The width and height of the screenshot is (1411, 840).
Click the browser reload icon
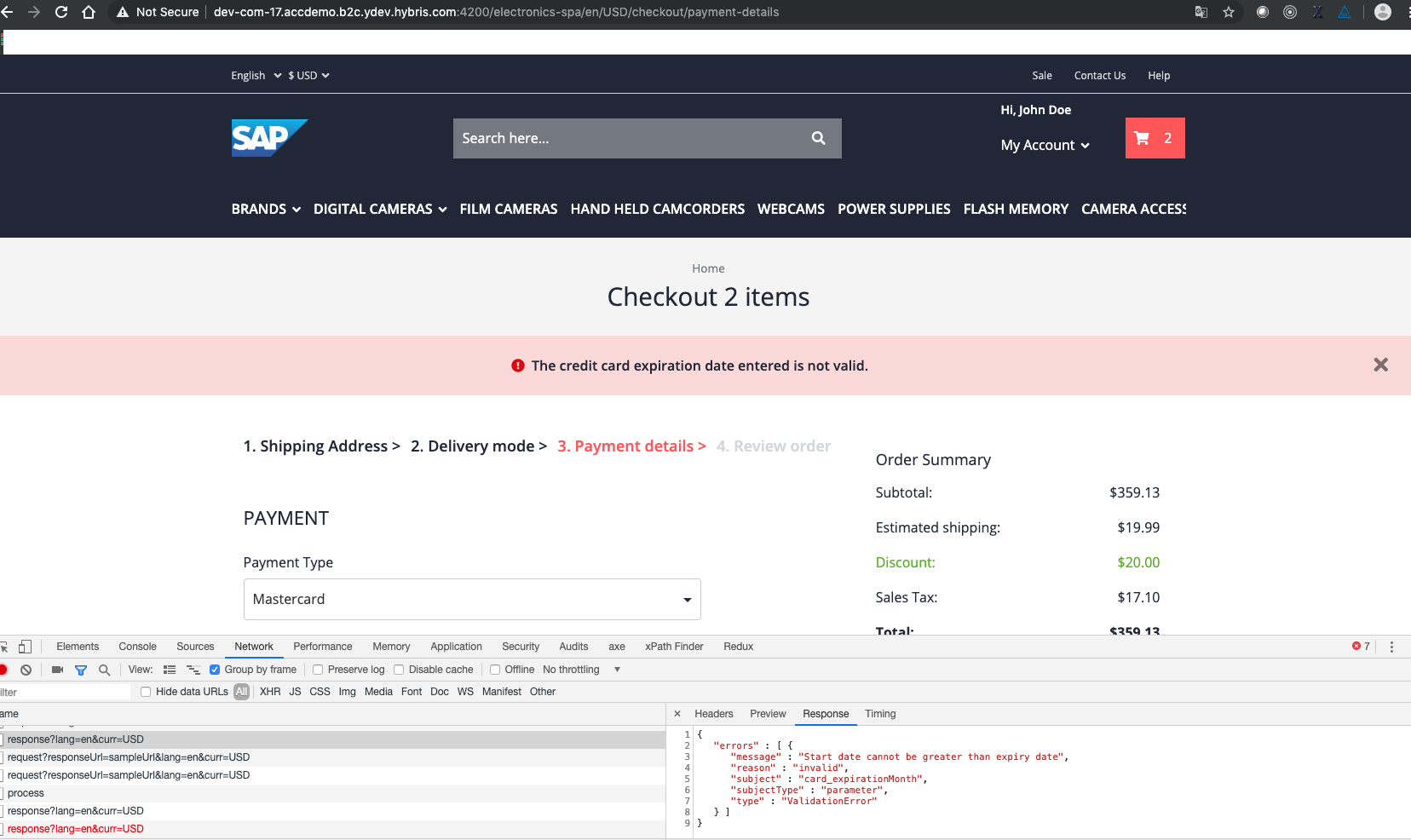(61, 12)
